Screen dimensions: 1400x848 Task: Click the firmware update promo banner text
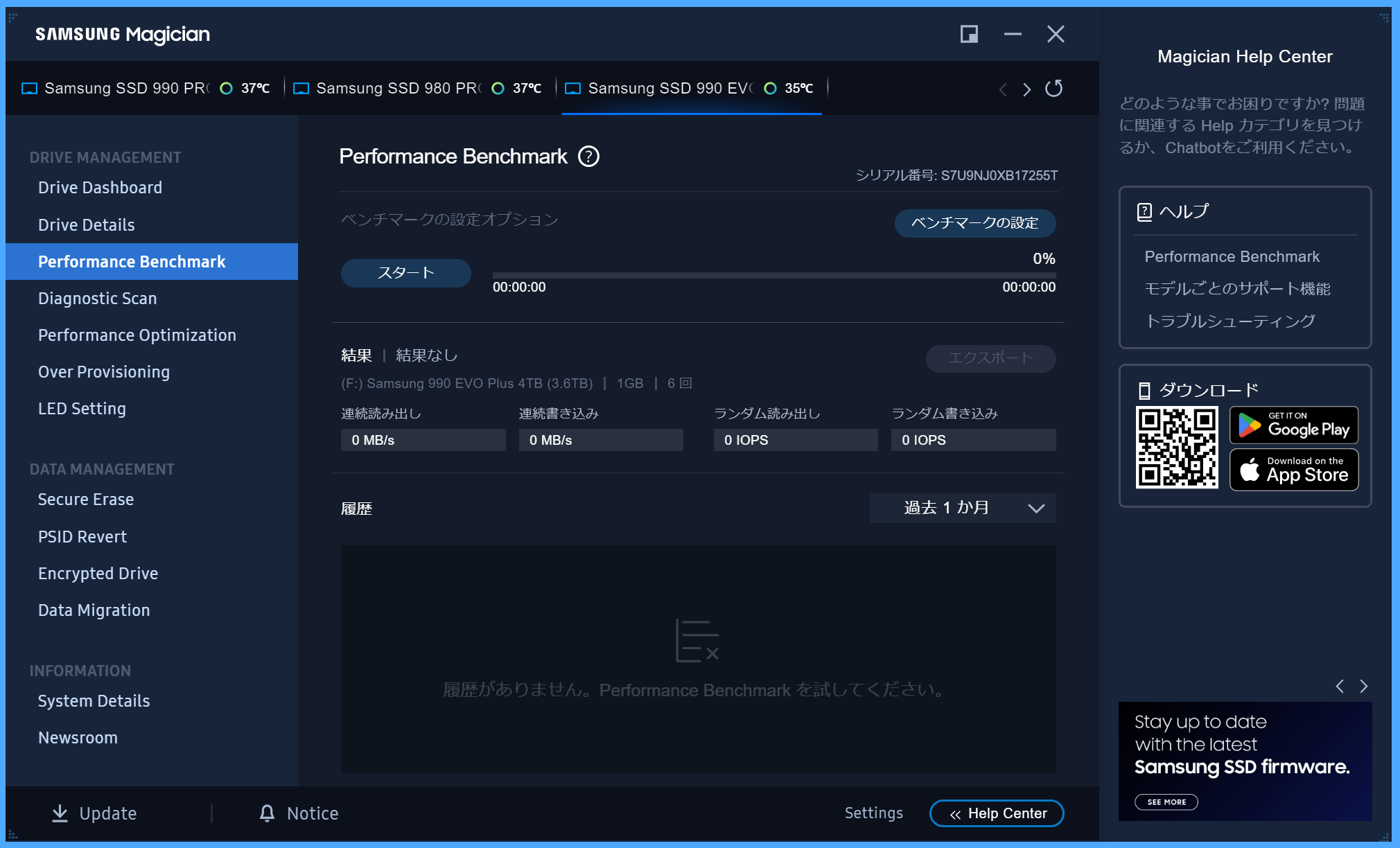click(x=1241, y=745)
